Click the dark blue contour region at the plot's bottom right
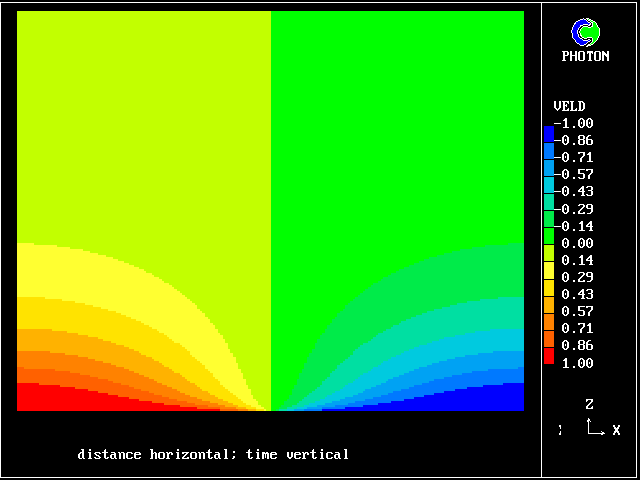The width and height of the screenshot is (640, 480). [490, 399]
